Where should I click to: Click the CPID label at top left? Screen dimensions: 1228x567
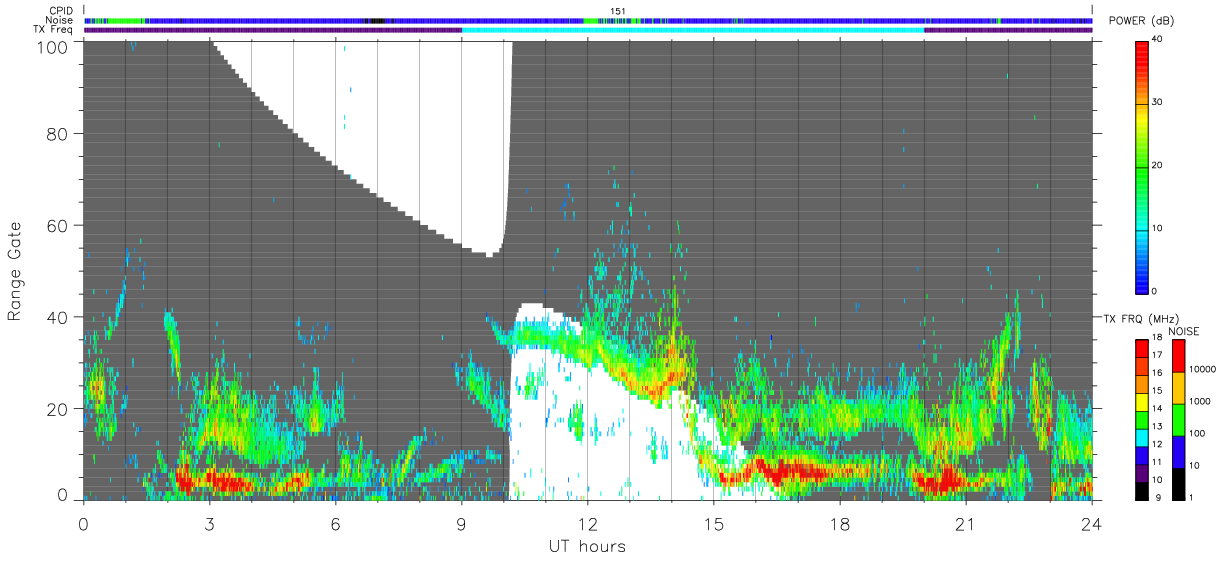pos(61,11)
